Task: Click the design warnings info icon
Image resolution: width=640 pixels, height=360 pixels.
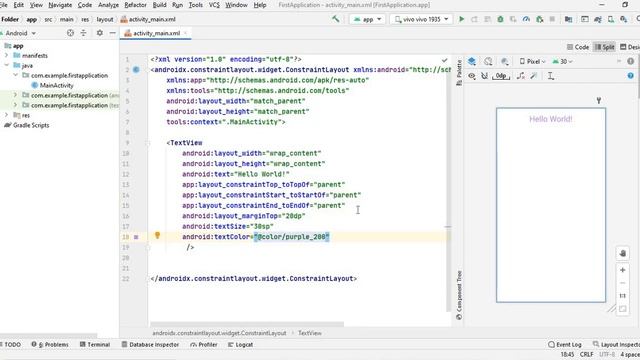Action: click(631, 61)
